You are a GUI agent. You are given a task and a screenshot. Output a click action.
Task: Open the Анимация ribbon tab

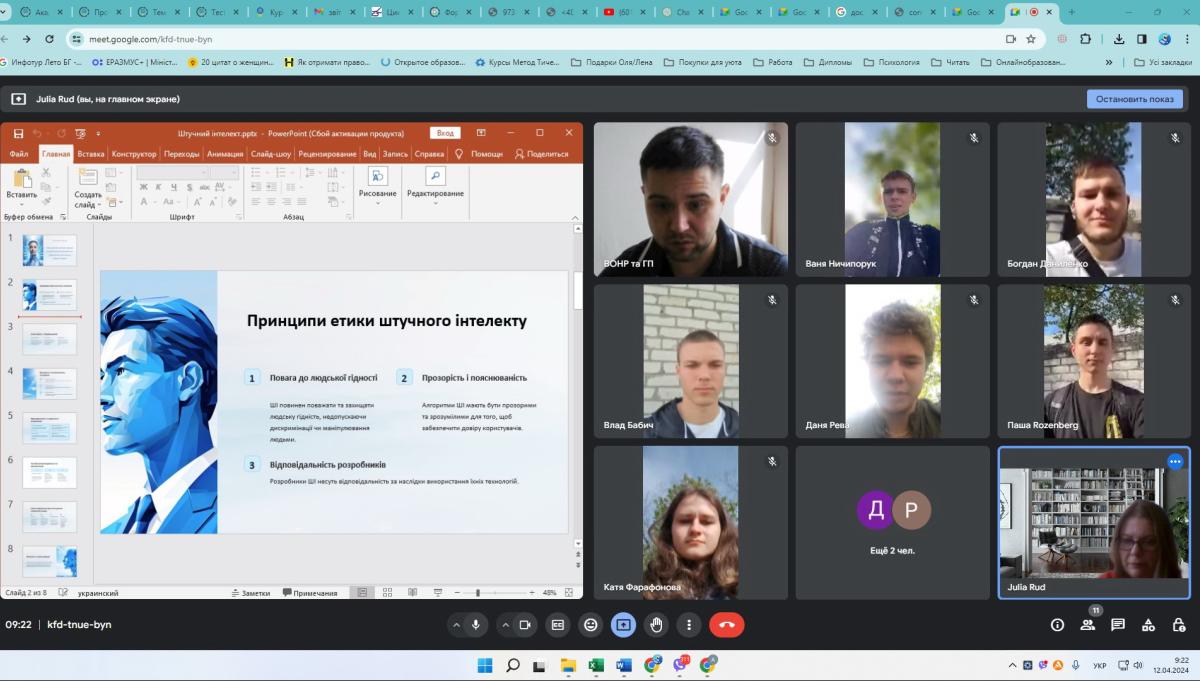pos(225,154)
